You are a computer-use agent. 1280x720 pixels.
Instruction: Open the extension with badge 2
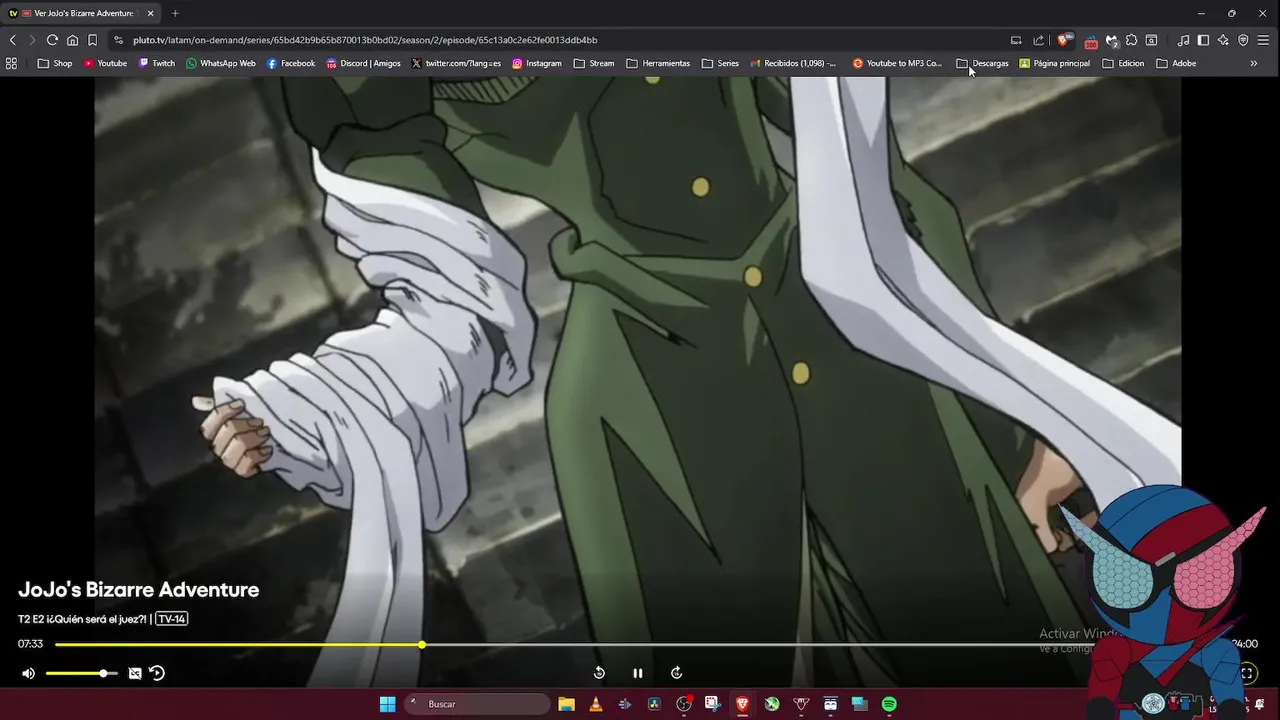pos(1111,41)
